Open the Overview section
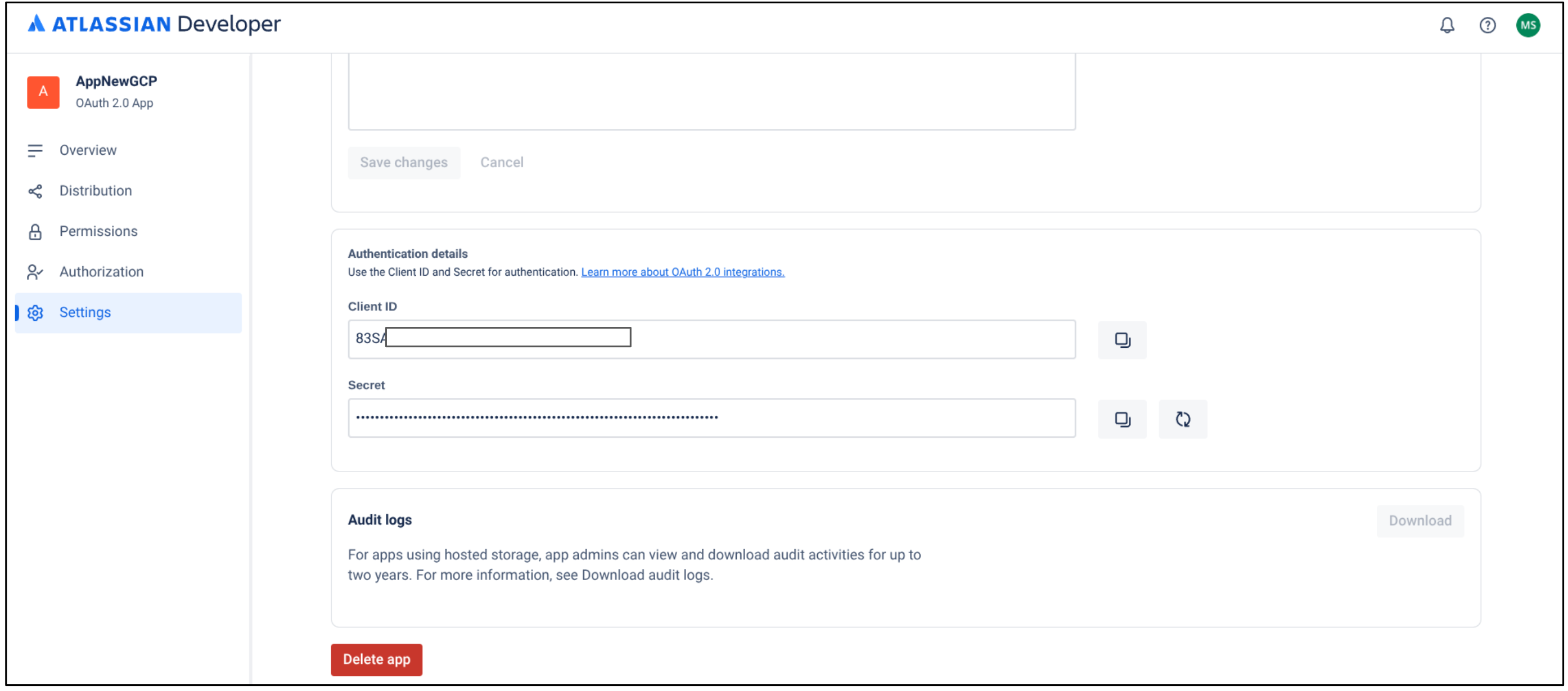The image size is (1568, 691). (x=88, y=150)
